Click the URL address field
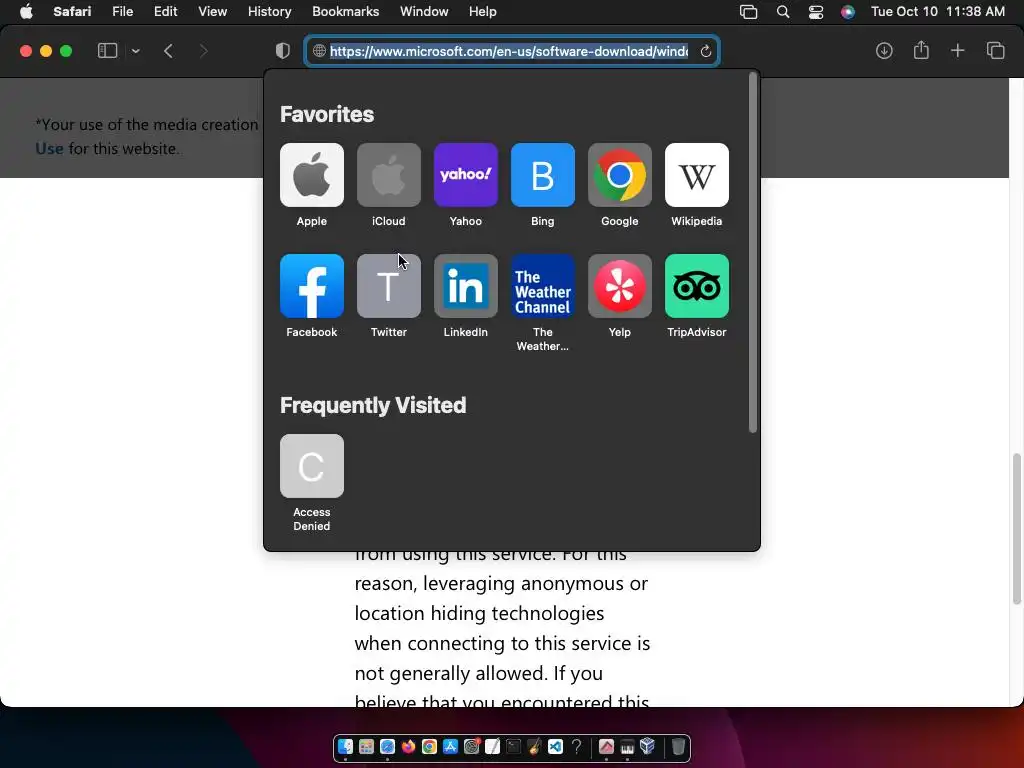 [x=512, y=51]
